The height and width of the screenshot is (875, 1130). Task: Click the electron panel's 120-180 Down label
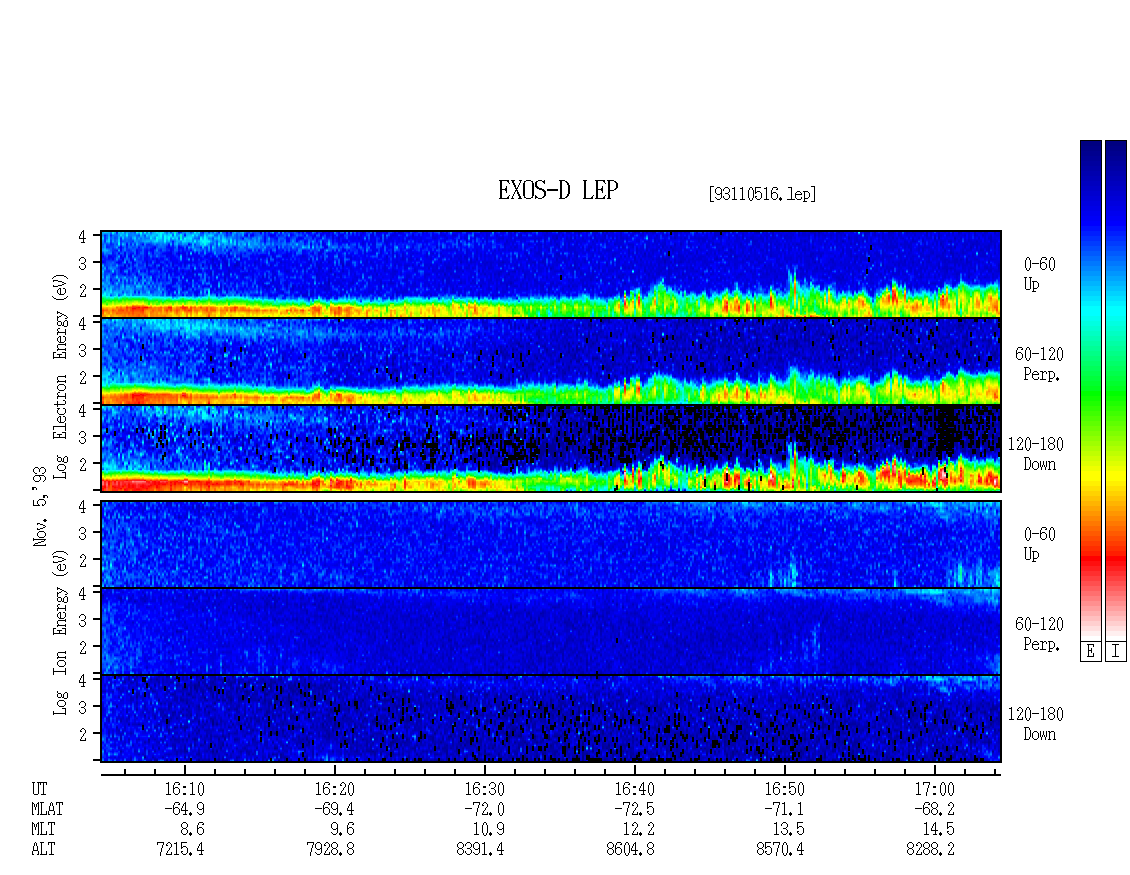1036,454
